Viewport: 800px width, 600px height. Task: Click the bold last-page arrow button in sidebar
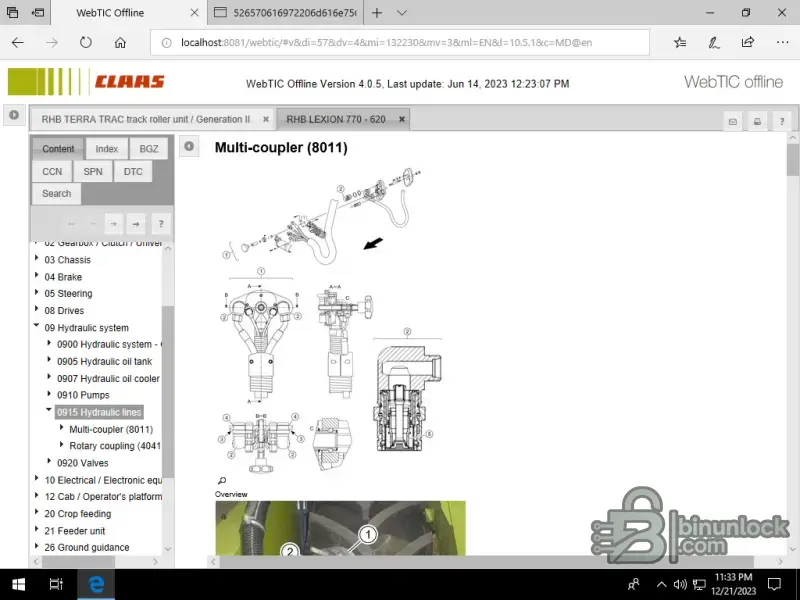(136, 224)
